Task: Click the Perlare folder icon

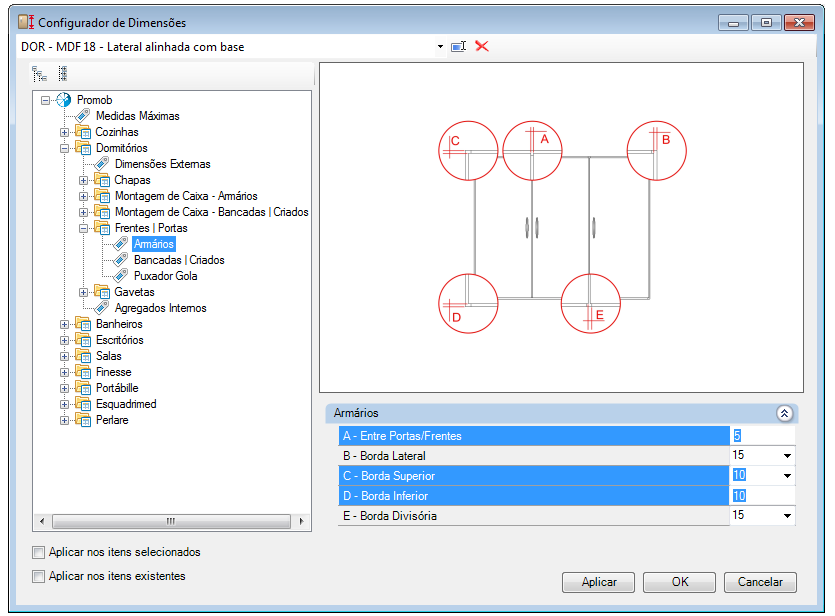Action: click(83, 420)
